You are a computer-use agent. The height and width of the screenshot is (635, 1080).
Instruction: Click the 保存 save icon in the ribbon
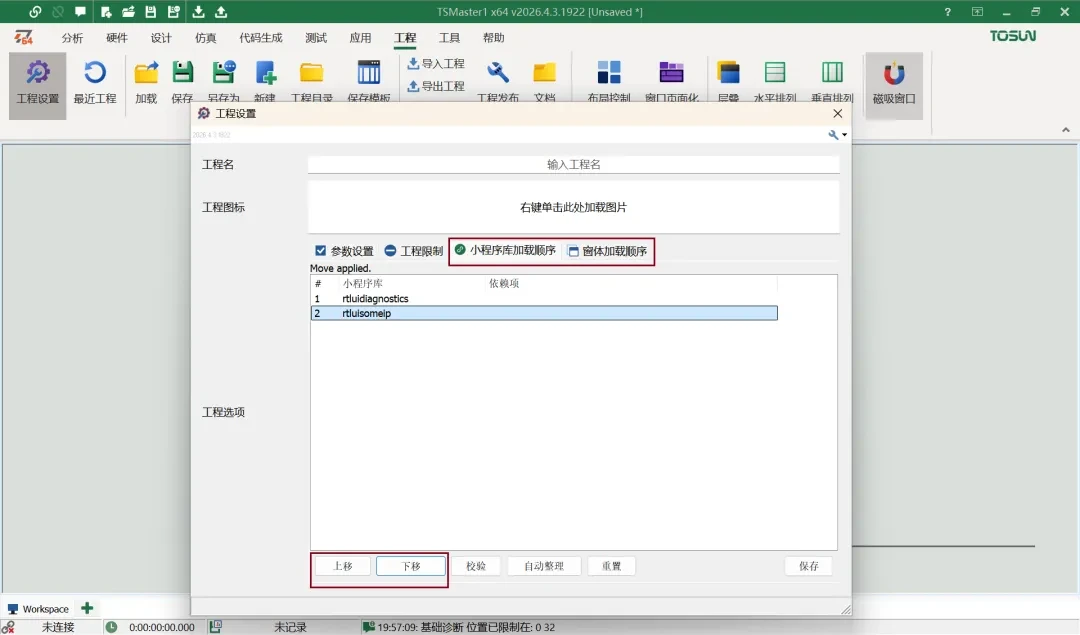183,80
